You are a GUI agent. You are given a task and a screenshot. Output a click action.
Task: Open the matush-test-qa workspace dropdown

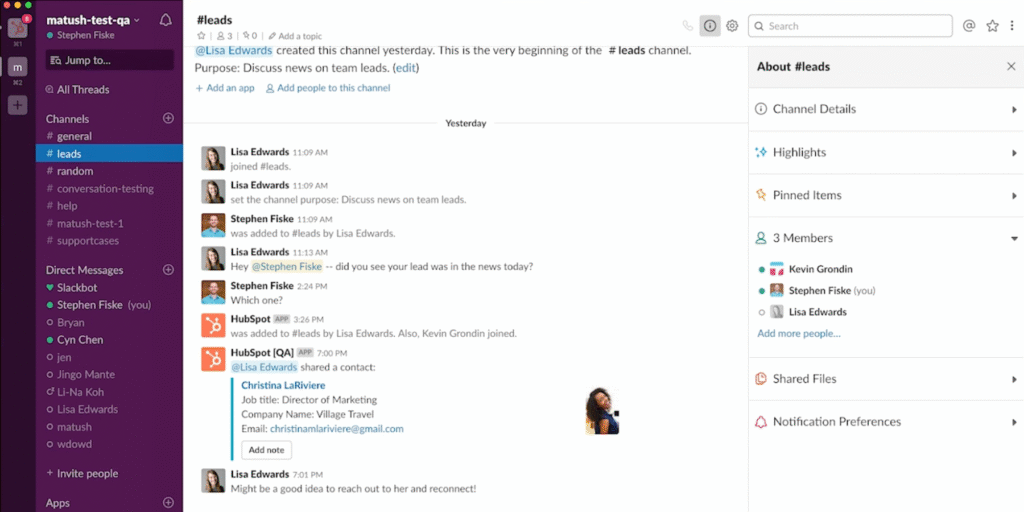coord(93,20)
